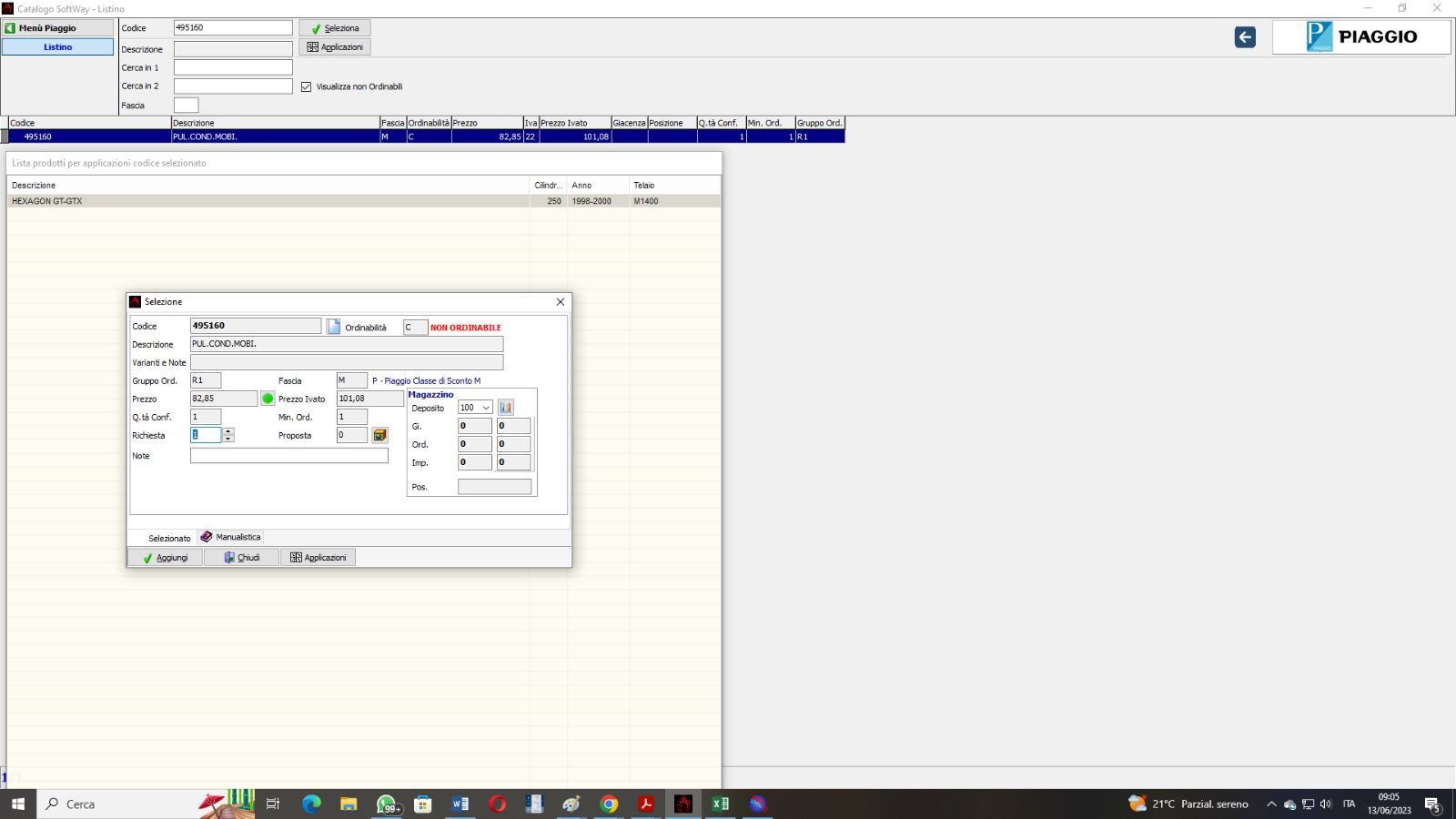Screen dimensions: 1456x819
Task: Open WhatsApp from the taskbar
Action: (387, 804)
